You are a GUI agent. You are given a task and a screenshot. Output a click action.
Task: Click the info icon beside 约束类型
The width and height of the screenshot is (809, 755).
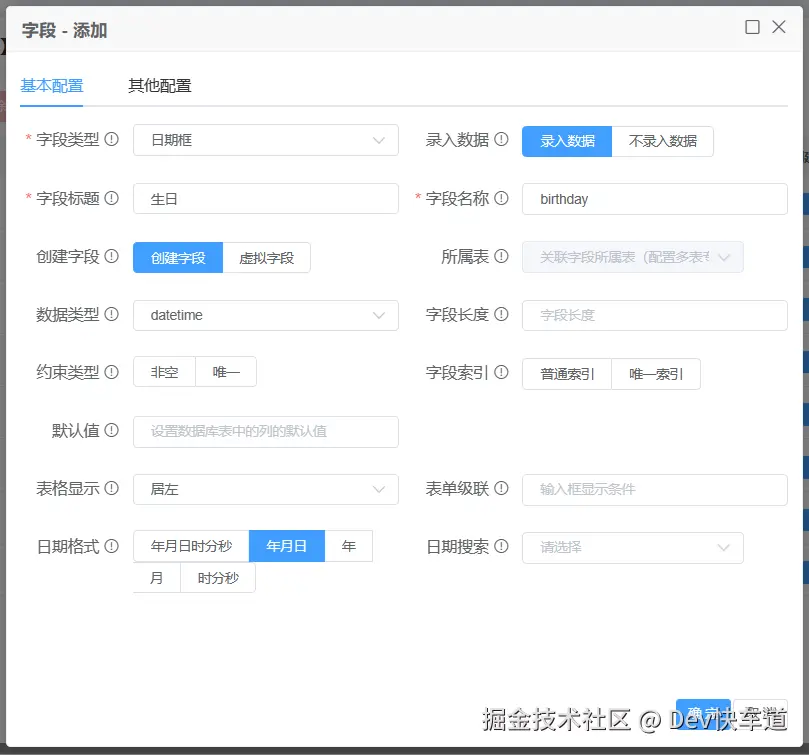click(111, 372)
